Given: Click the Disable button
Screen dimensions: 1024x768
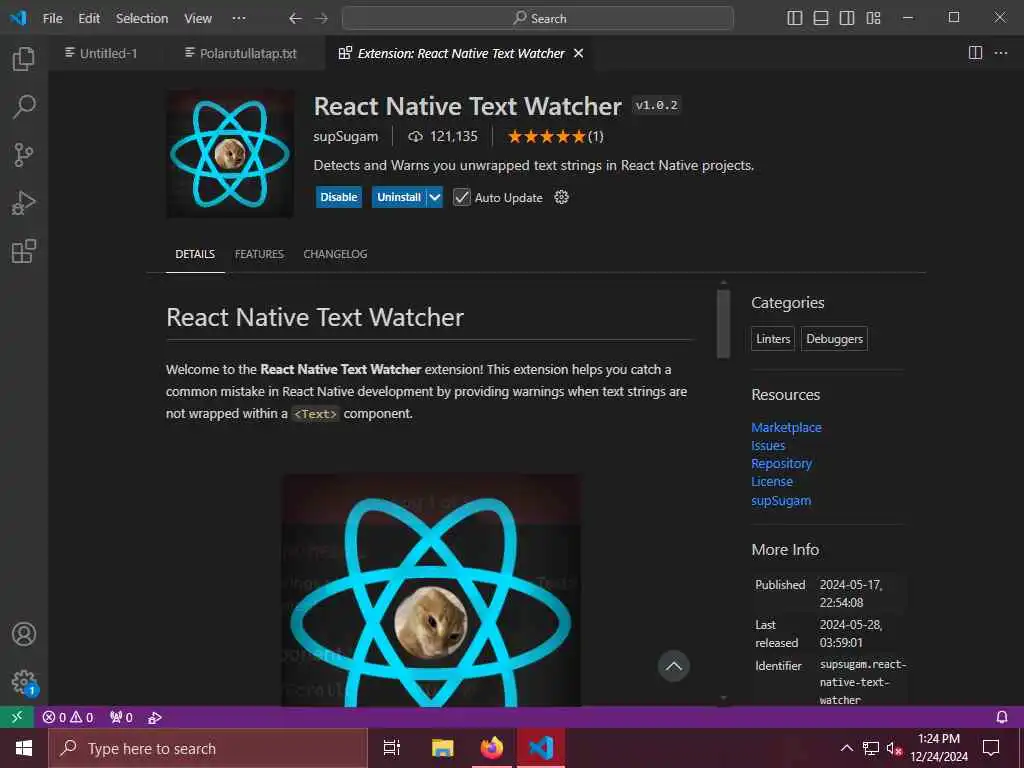Looking at the screenshot, I should [x=339, y=197].
